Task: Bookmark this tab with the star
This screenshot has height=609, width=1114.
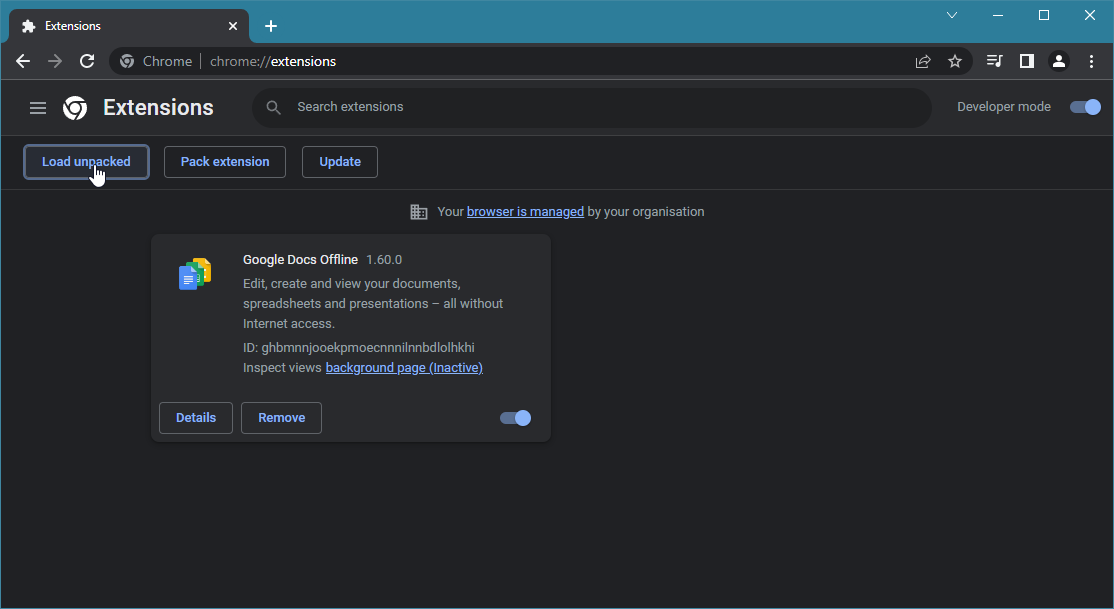Action: 955,61
